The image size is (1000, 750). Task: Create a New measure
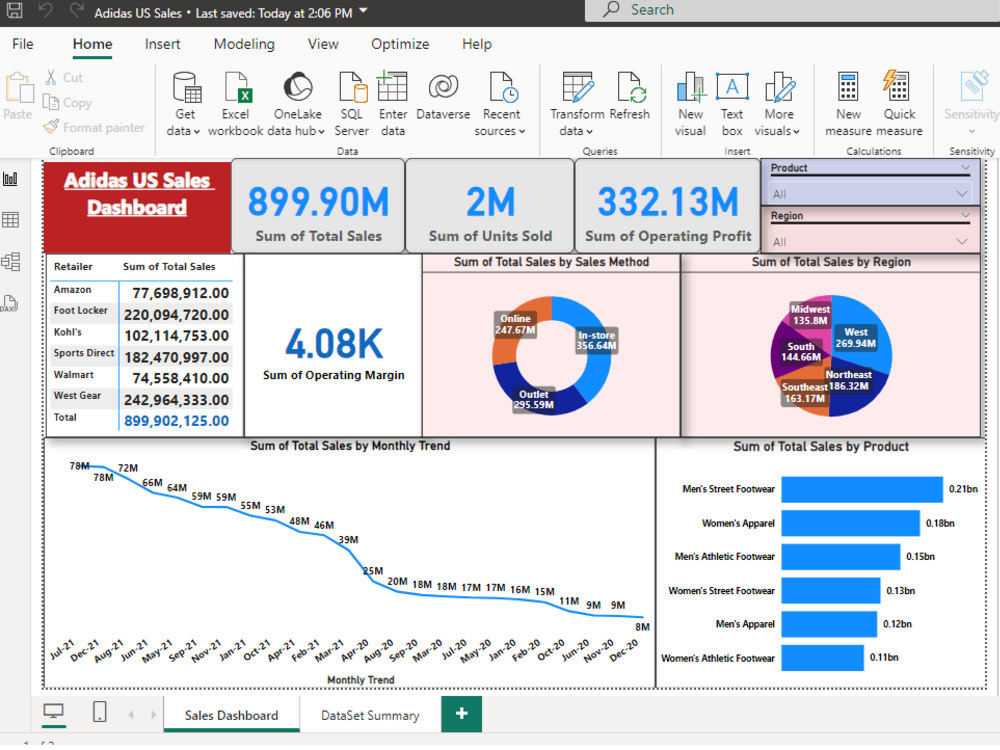tap(848, 104)
